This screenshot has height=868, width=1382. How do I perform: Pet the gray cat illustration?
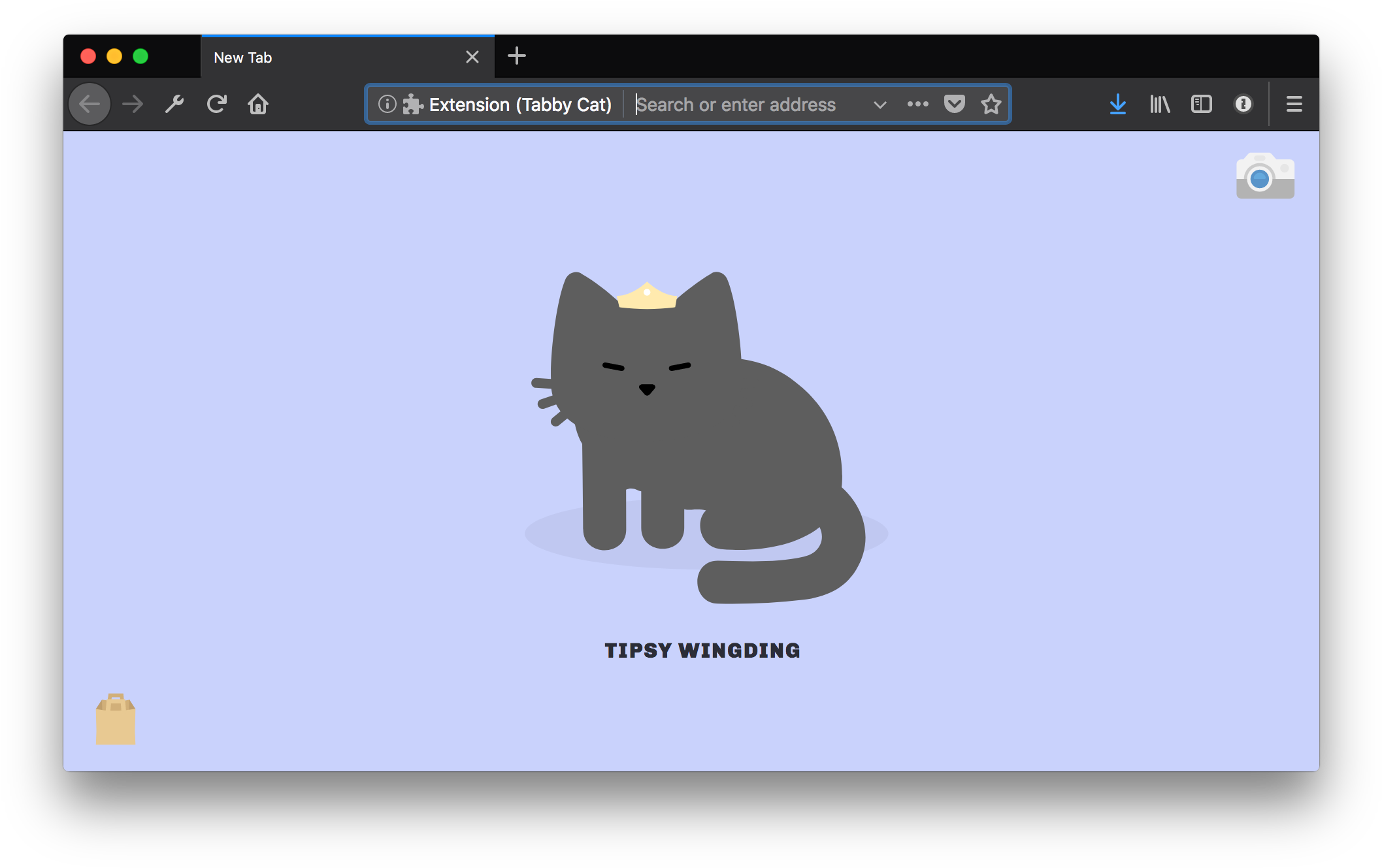coord(699,438)
